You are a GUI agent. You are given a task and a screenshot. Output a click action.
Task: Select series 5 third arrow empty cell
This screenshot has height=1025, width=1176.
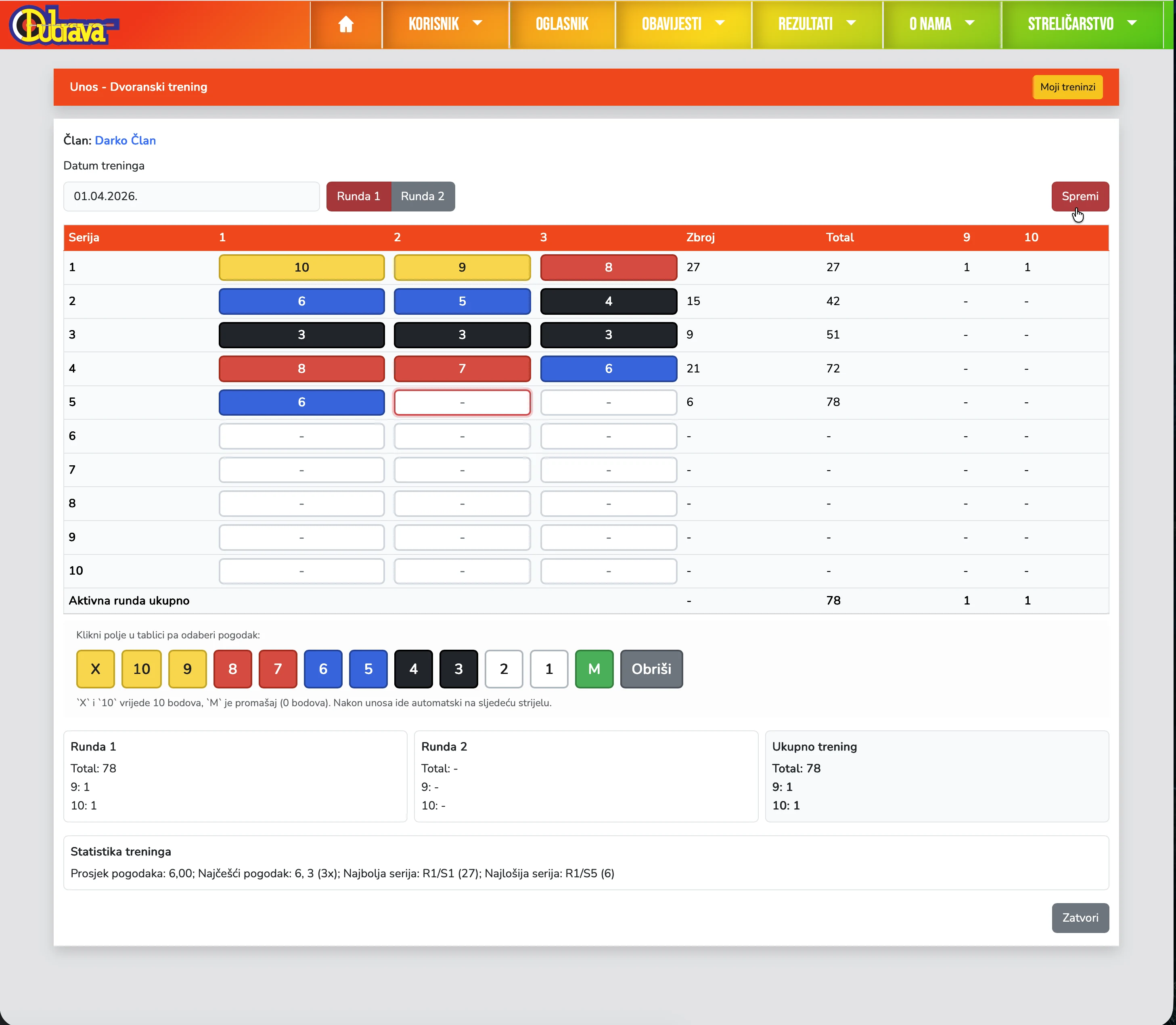tap(608, 402)
